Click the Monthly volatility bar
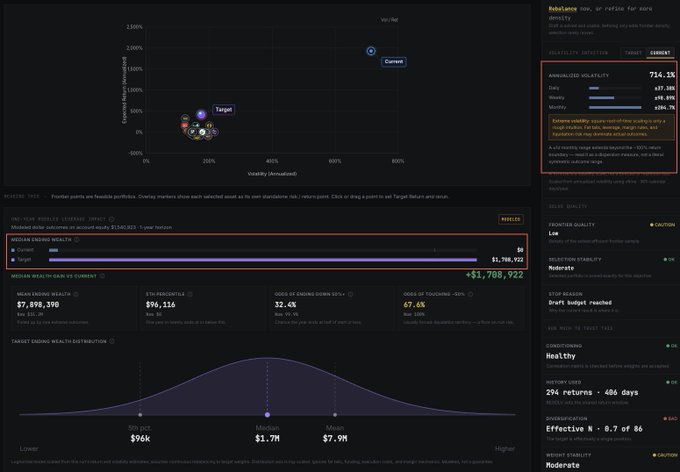This screenshot has width=680, height=472. point(615,107)
